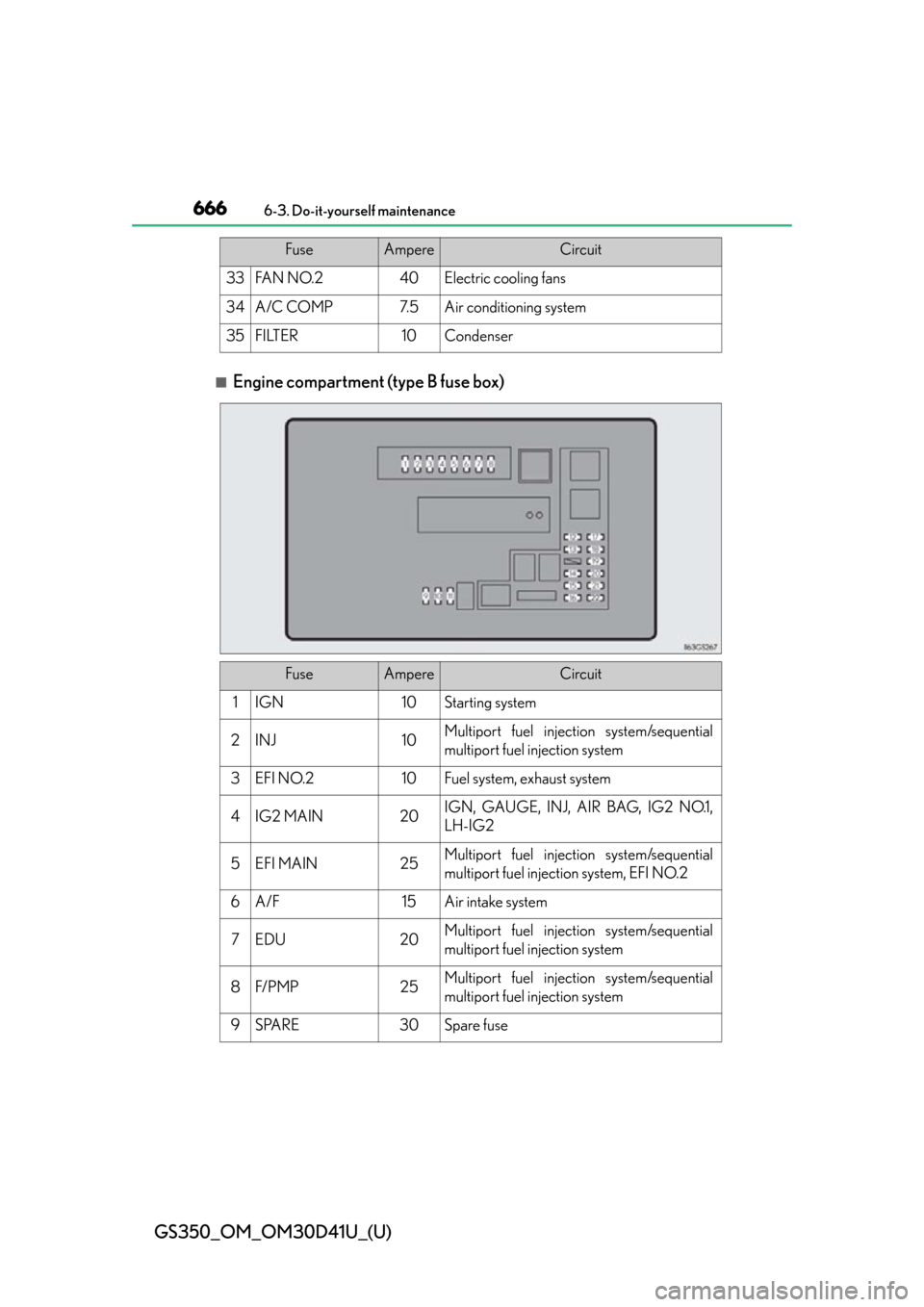Screen dimensions: 924x1307
Task: Click 'Starting system' circuit text
Action: 490,704
